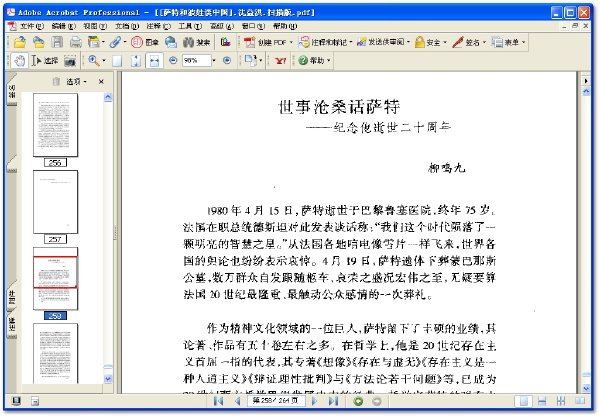Click the 图章 stamp tool button
This screenshot has width=600, height=417.
[x=144, y=42]
